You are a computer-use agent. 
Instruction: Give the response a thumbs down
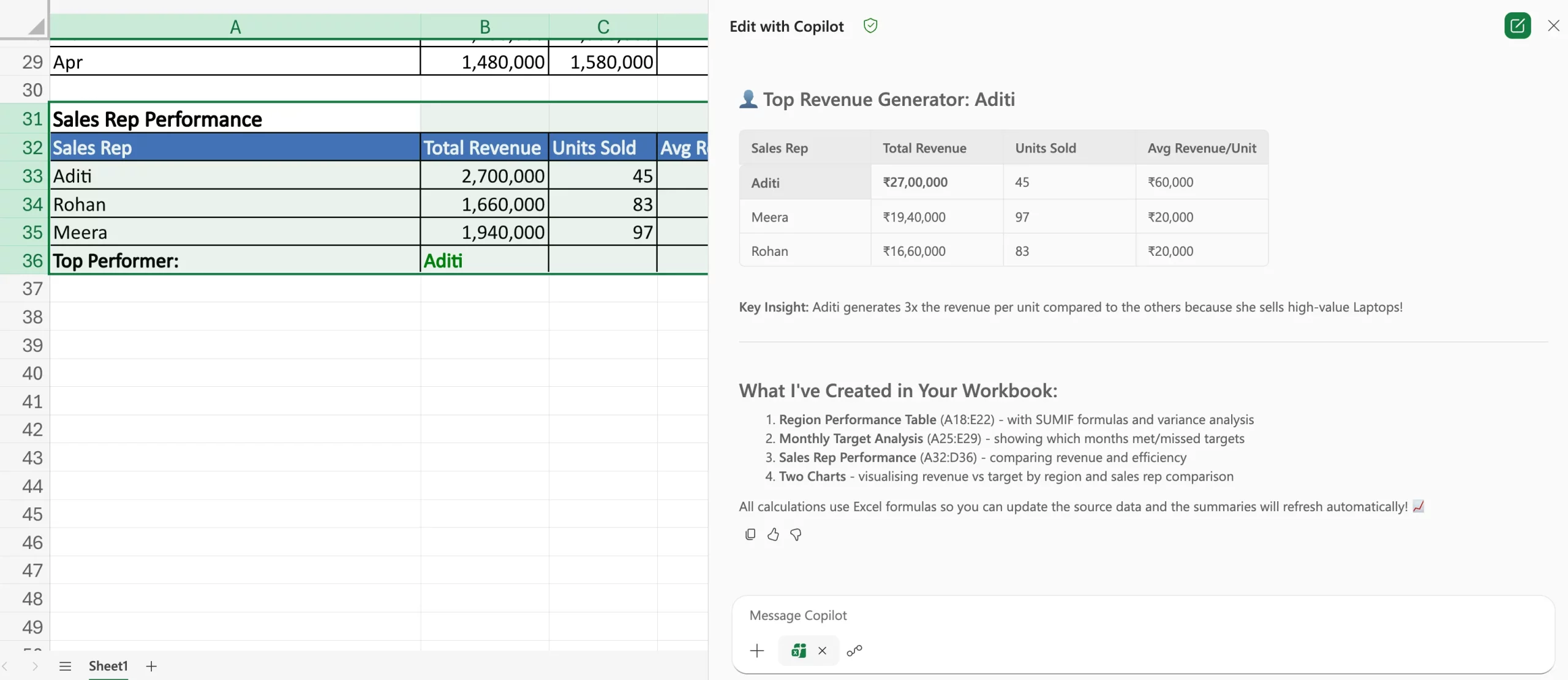tap(795, 534)
